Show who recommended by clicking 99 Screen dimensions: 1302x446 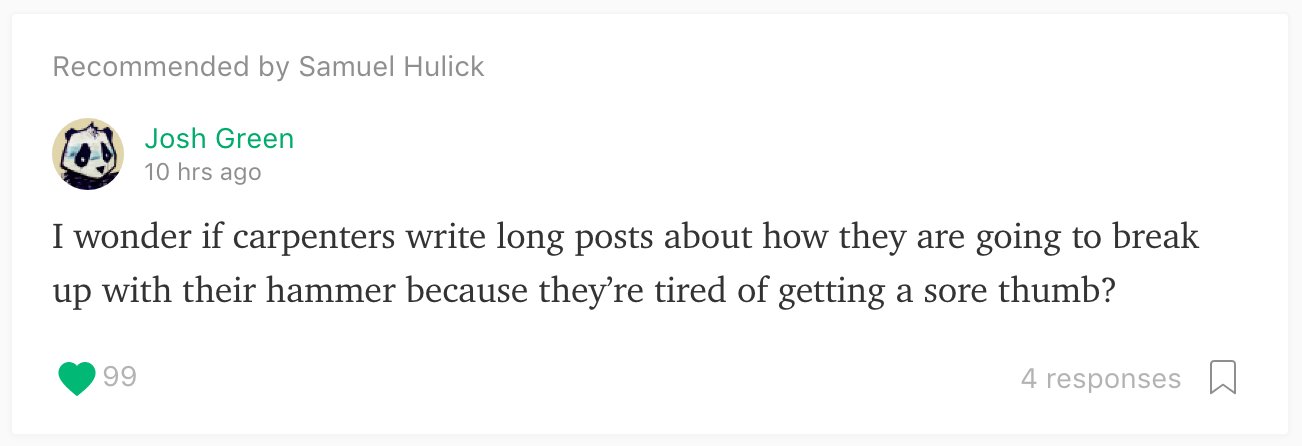click(120, 377)
